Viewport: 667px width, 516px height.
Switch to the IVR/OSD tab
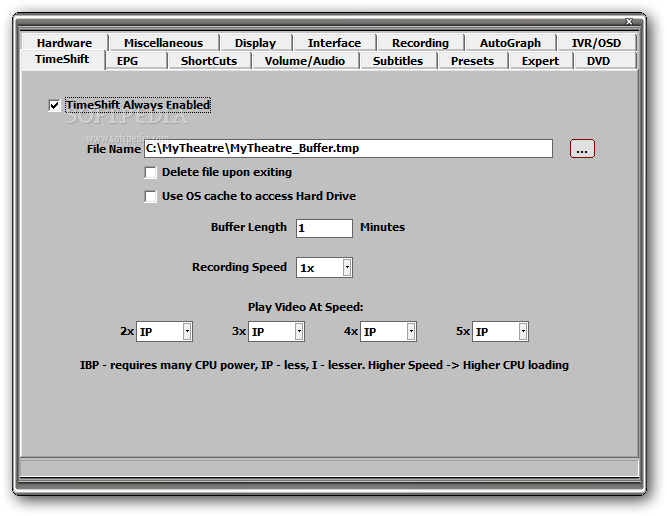596,43
